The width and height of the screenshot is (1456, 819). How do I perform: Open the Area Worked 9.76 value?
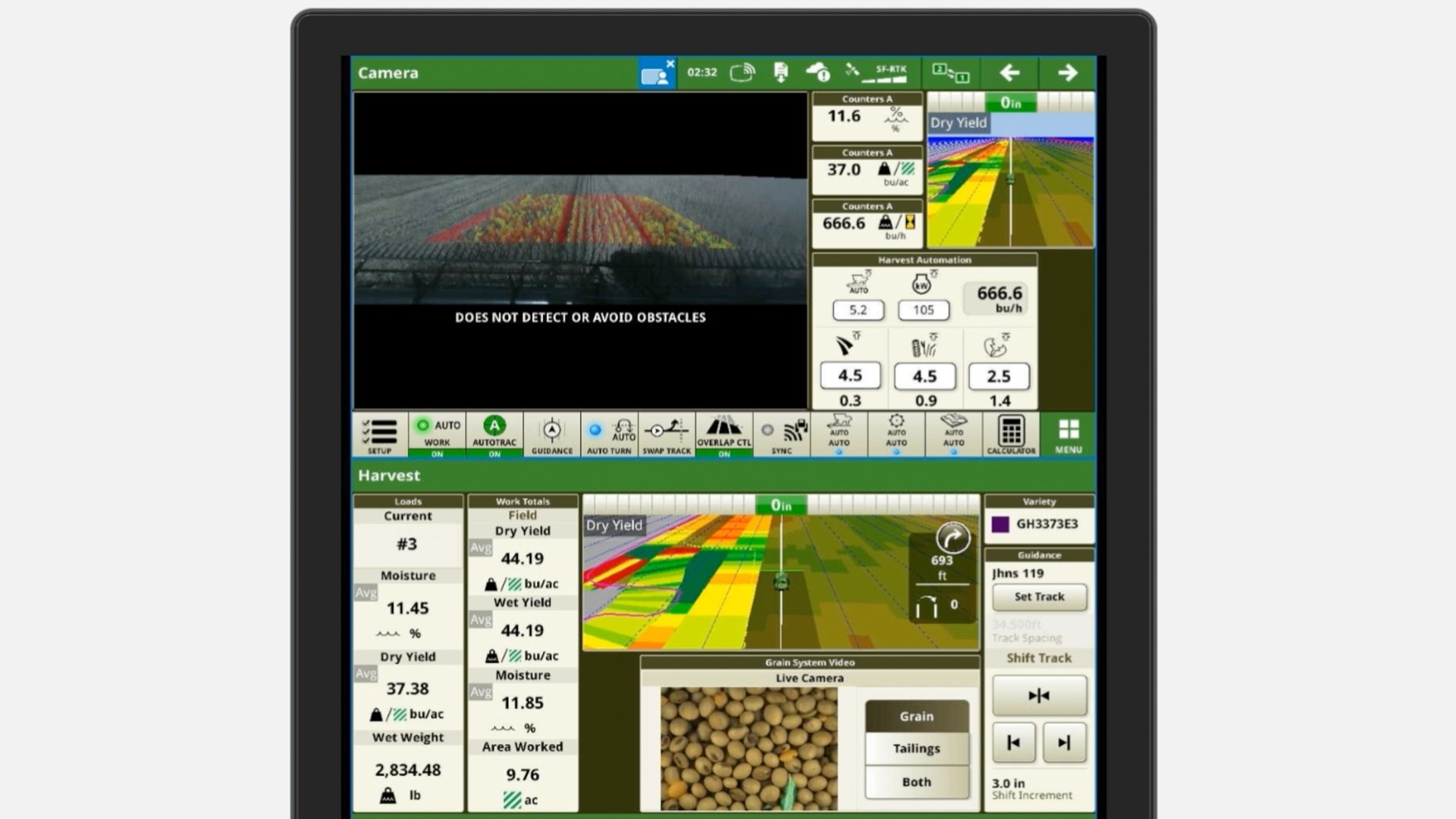pyautogui.click(x=522, y=775)
